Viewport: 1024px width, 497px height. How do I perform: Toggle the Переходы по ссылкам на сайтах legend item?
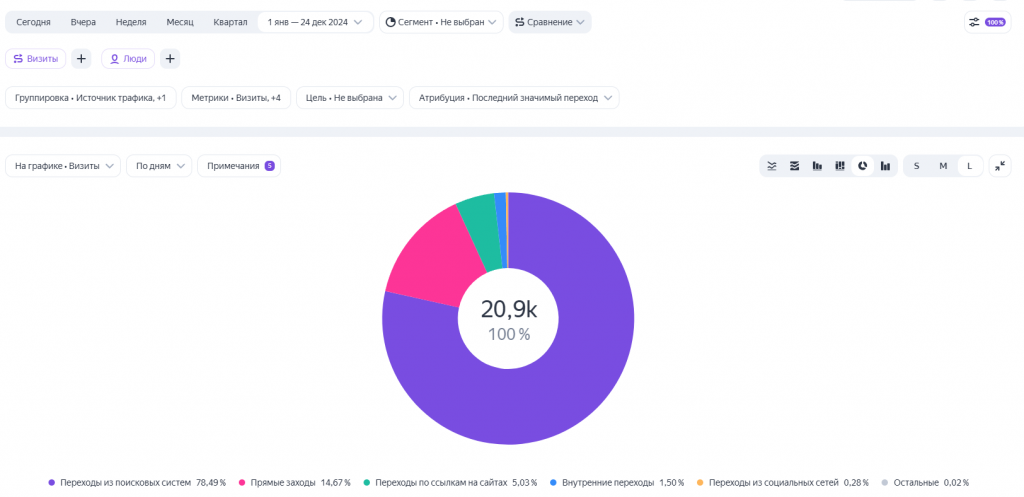click(451, 483)
